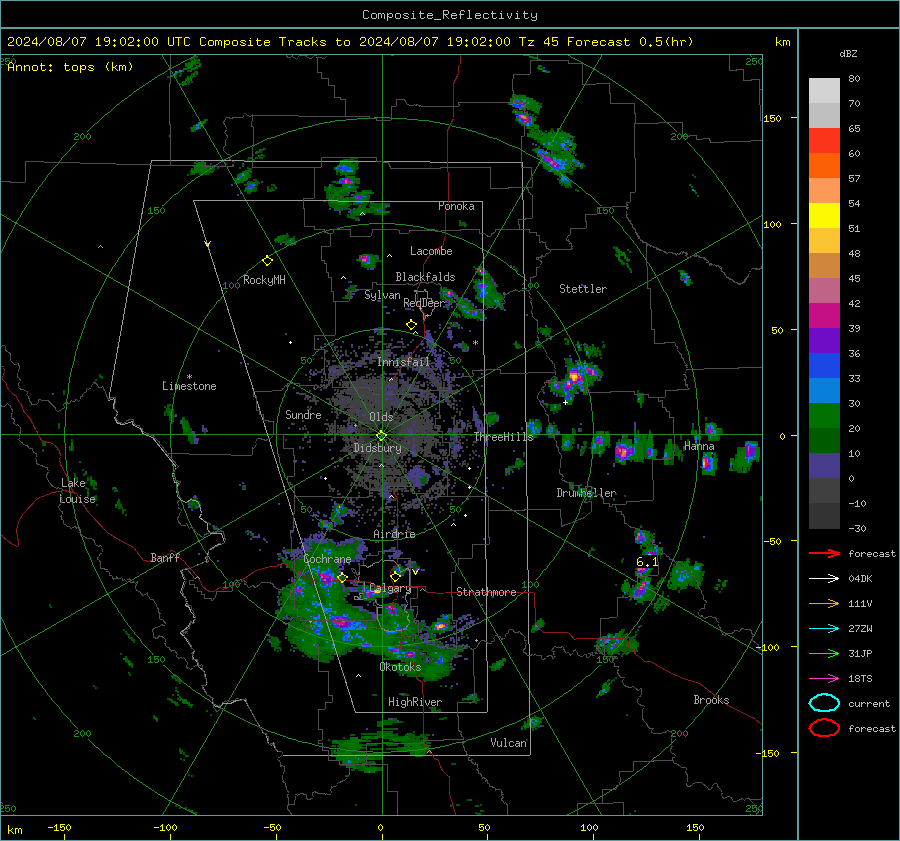Click the Hanna town label
The width and height of the screenshot is (900, 841).
pyautogui.click(x=699, y=446)
